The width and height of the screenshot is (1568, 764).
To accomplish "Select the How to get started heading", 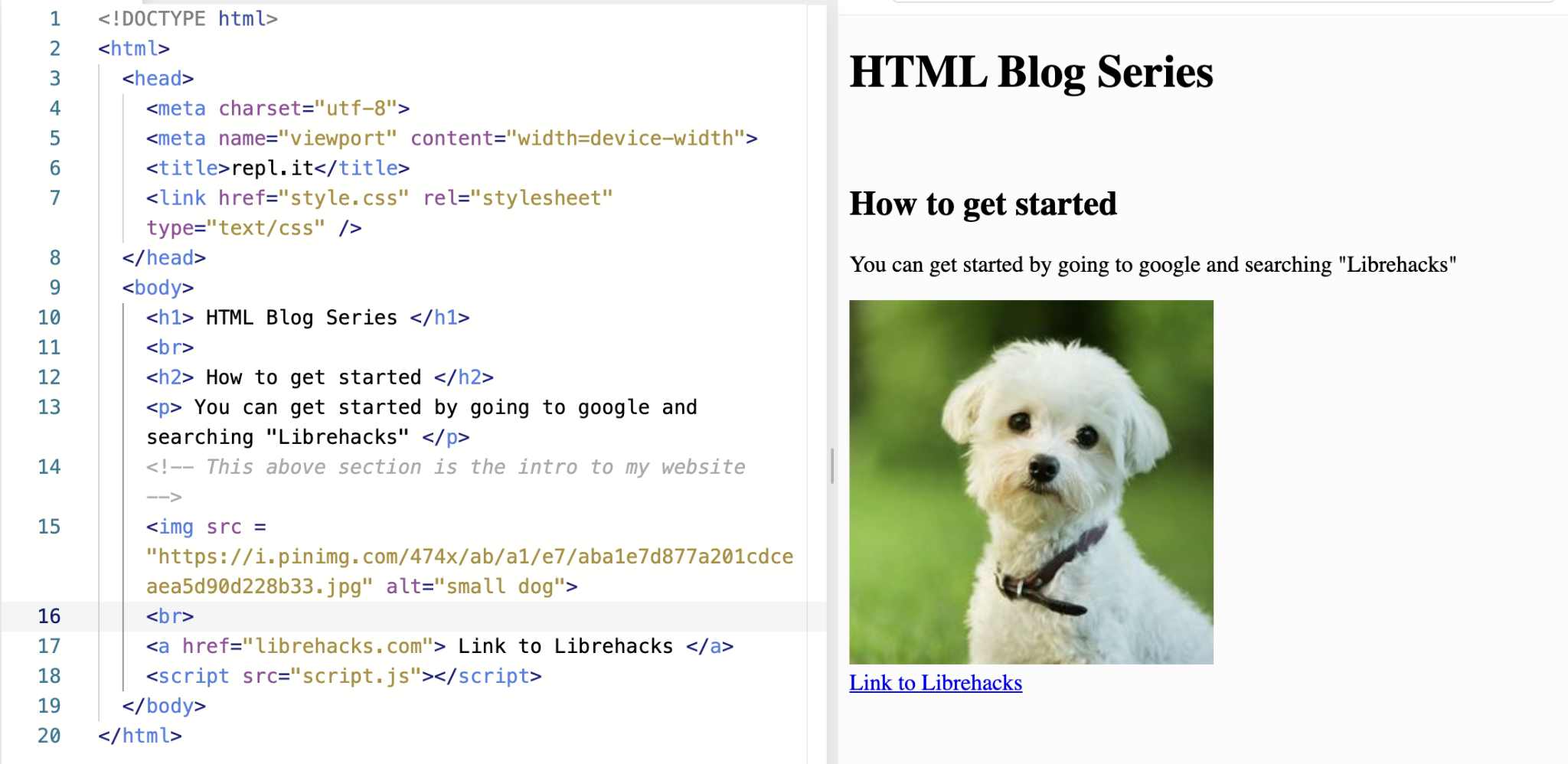I will 983,204.
